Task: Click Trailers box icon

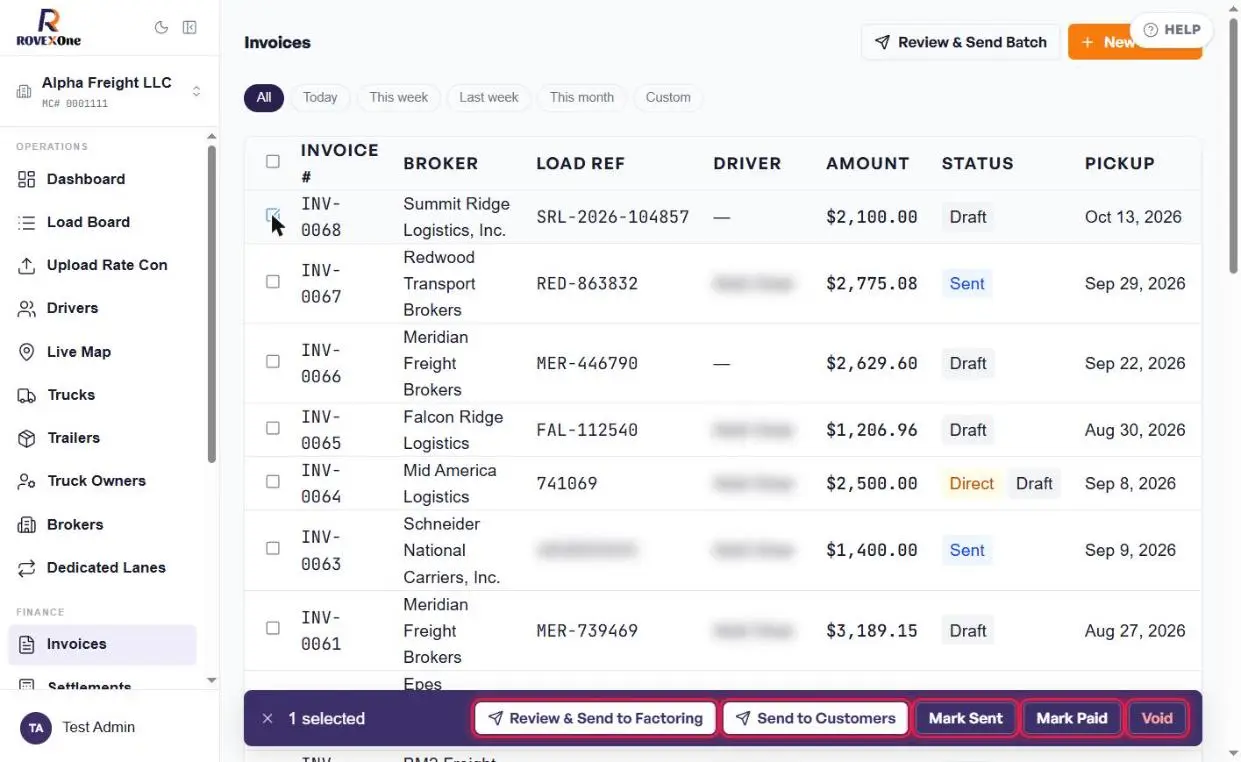Action: (27, 438)
